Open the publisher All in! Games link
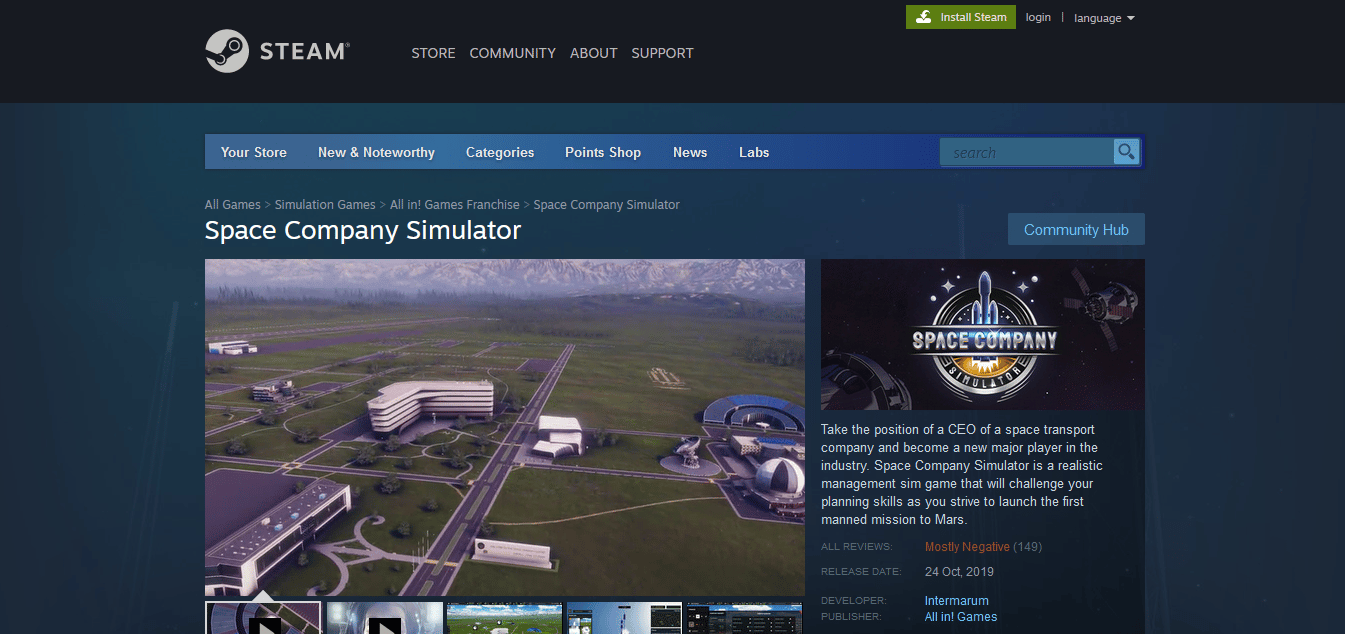1345x634 pixels. coord(961,617)
